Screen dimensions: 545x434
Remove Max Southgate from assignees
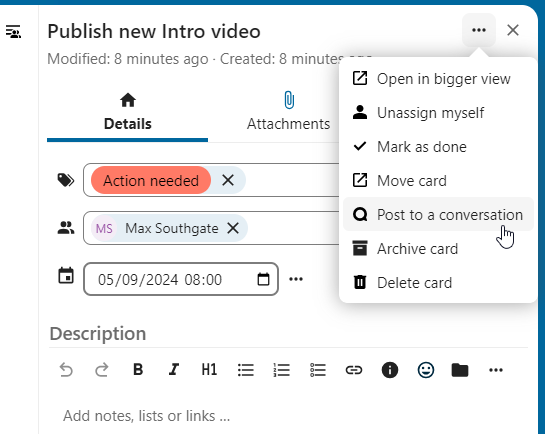[x=233, y=228]
